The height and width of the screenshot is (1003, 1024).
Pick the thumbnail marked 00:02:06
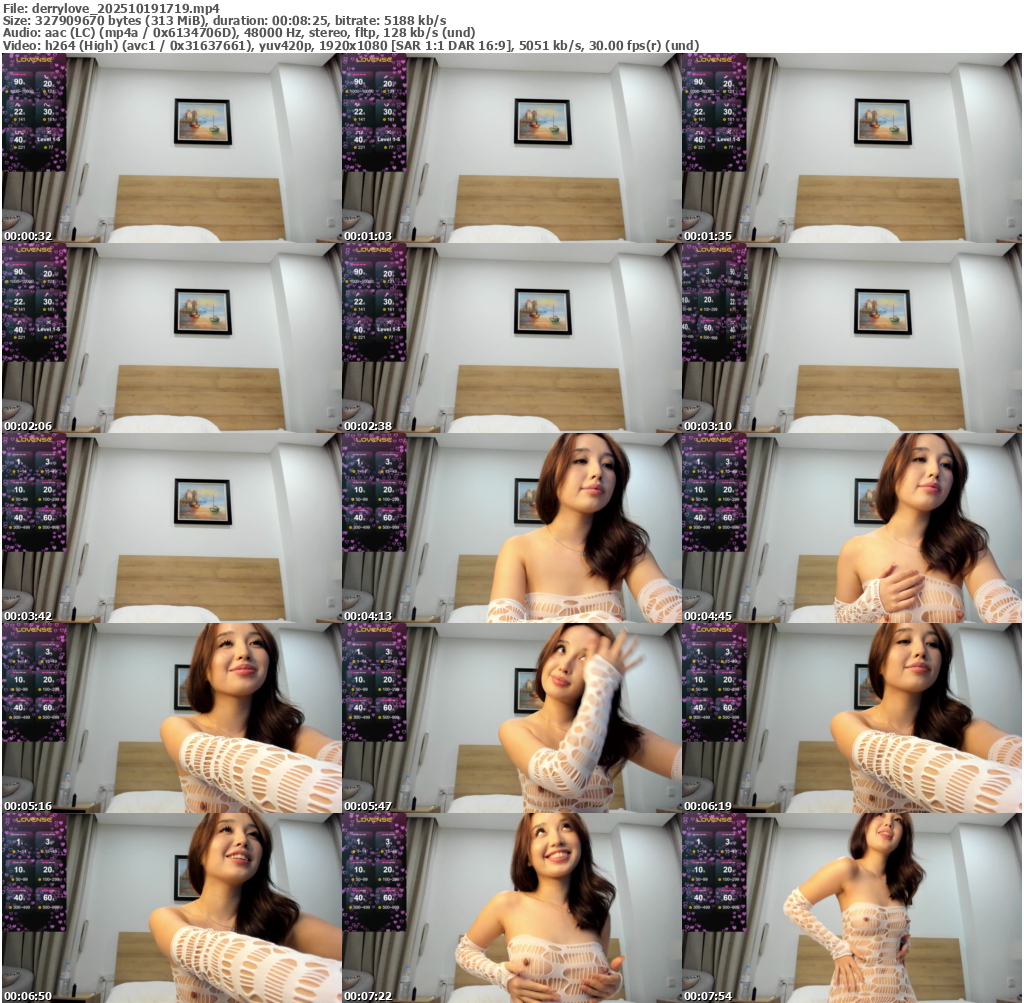tap(171, 338)
